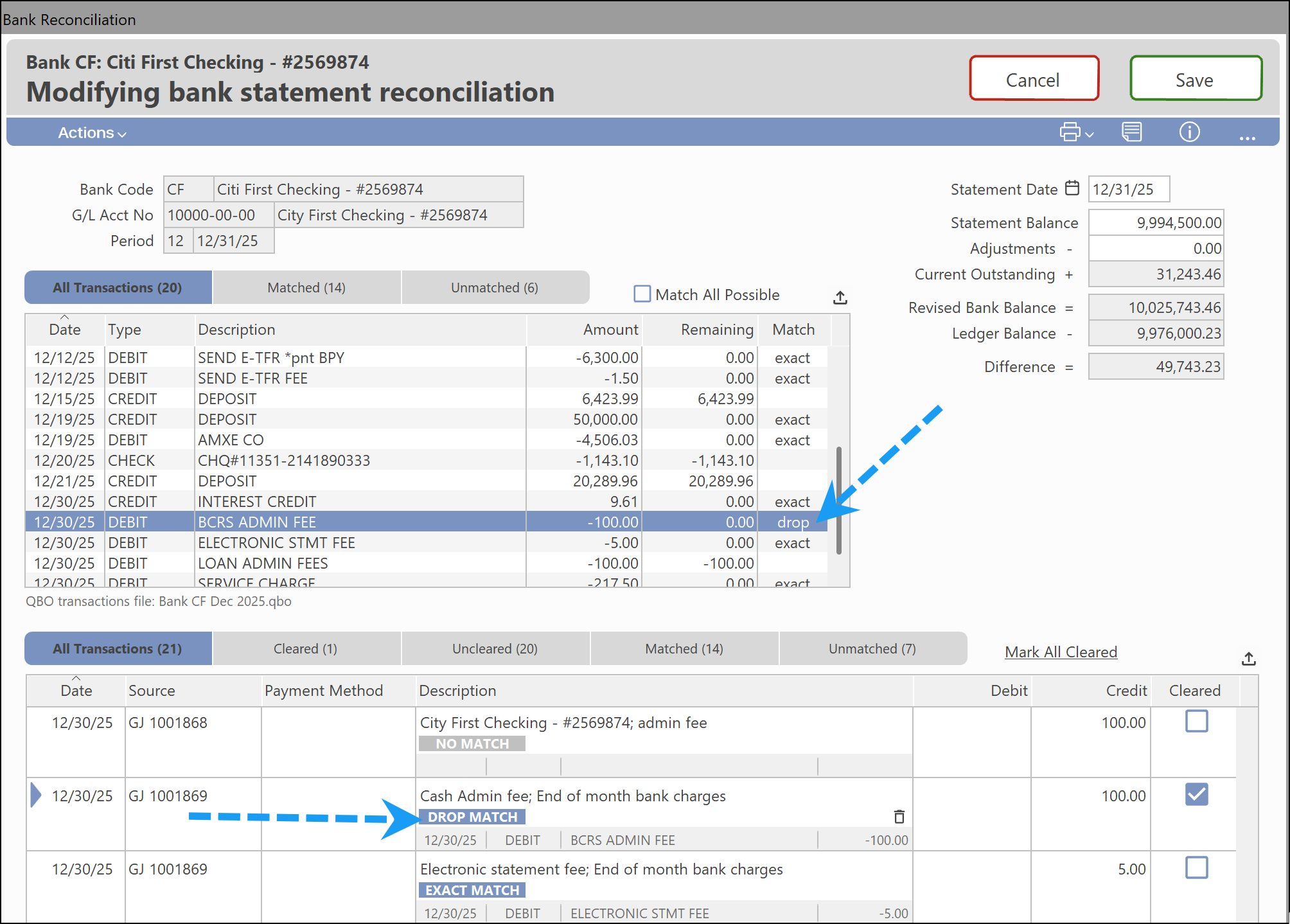Open the print options dropdown arrow

coord(1090,134)
